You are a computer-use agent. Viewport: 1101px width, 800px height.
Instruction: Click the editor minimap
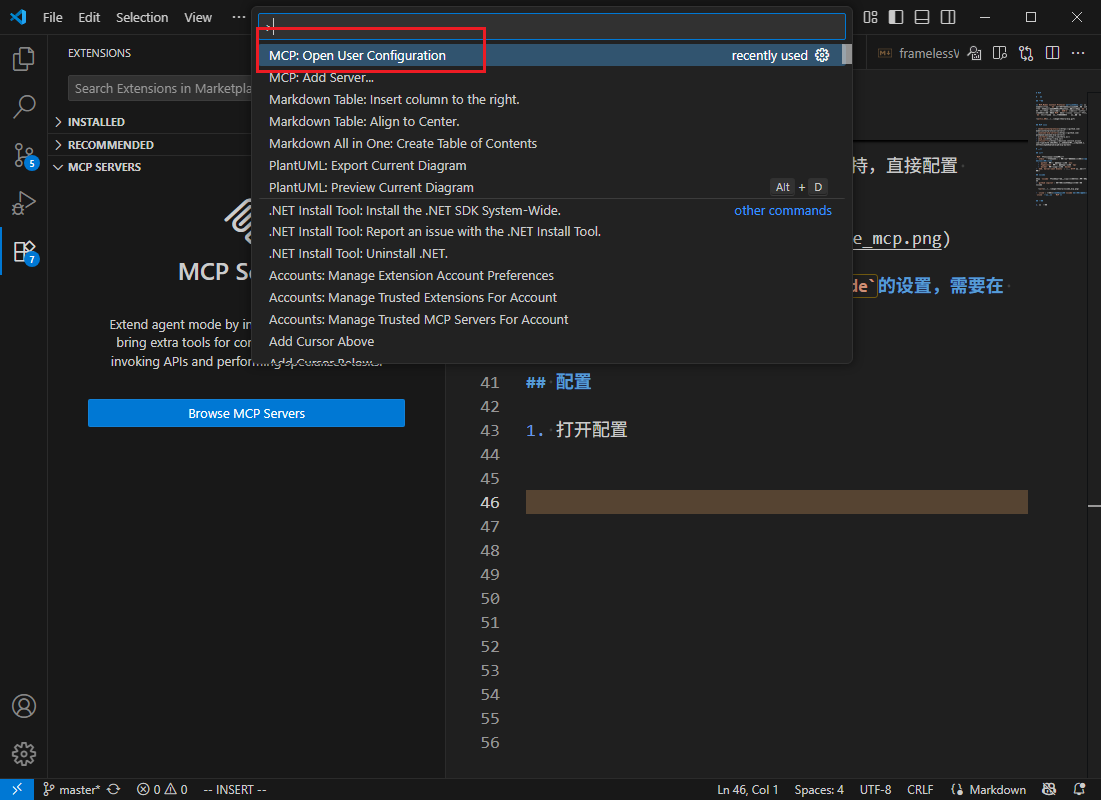[x=1060, y=147]
